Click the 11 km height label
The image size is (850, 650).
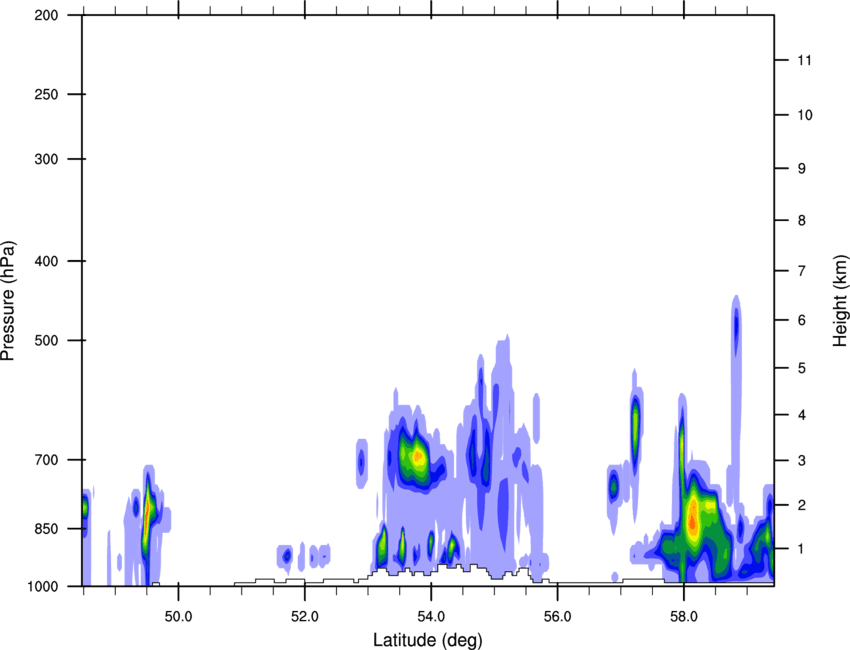pos(804,60)
